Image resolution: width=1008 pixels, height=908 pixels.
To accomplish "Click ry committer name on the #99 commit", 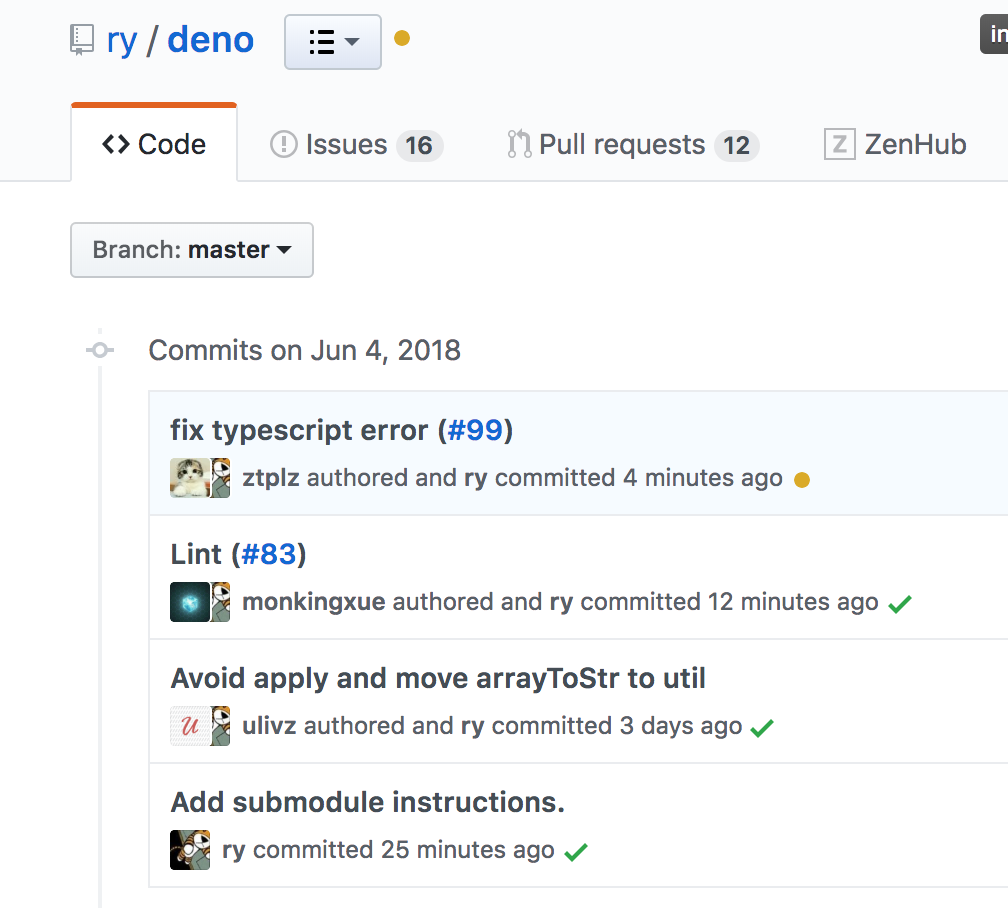I will pos(476,478).
